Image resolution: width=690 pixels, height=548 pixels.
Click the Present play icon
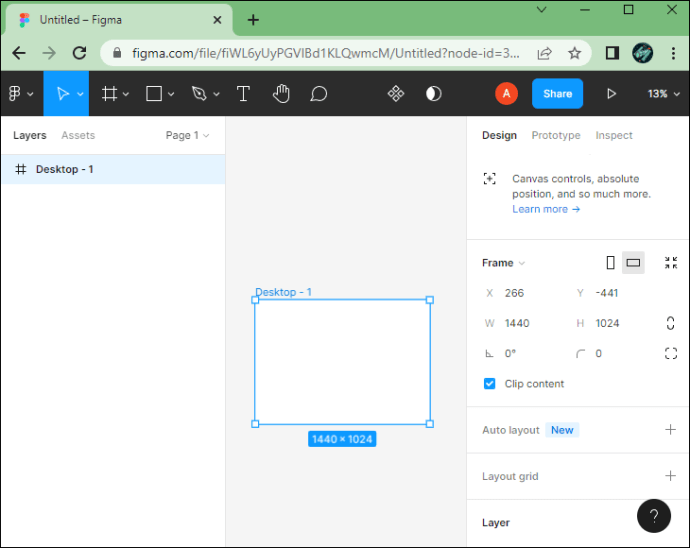[611, 93]
